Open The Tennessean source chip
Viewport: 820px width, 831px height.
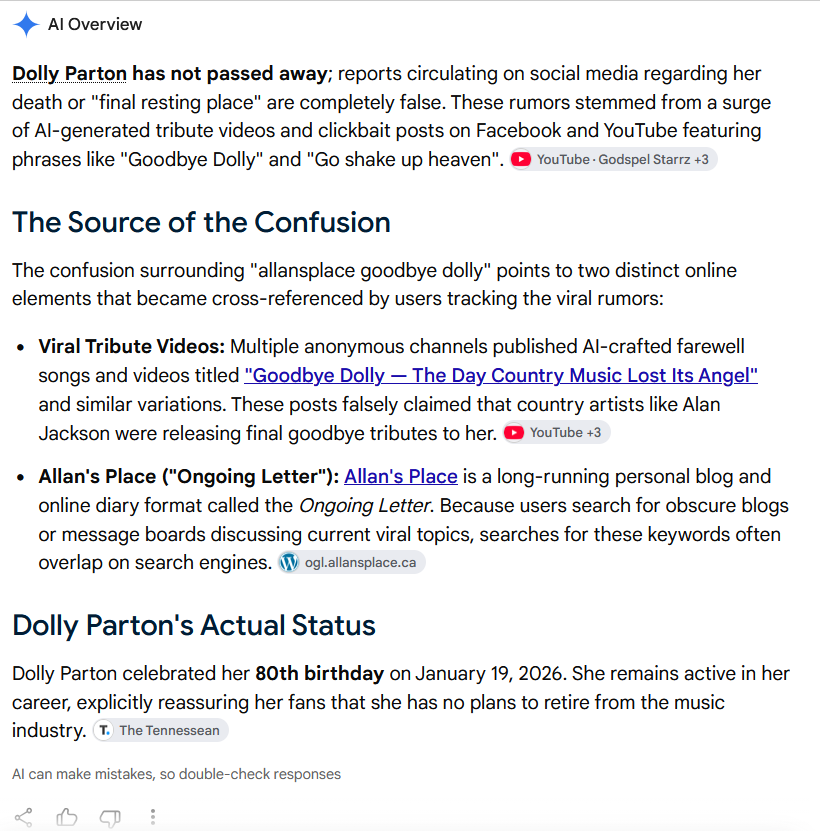(161, 730)
